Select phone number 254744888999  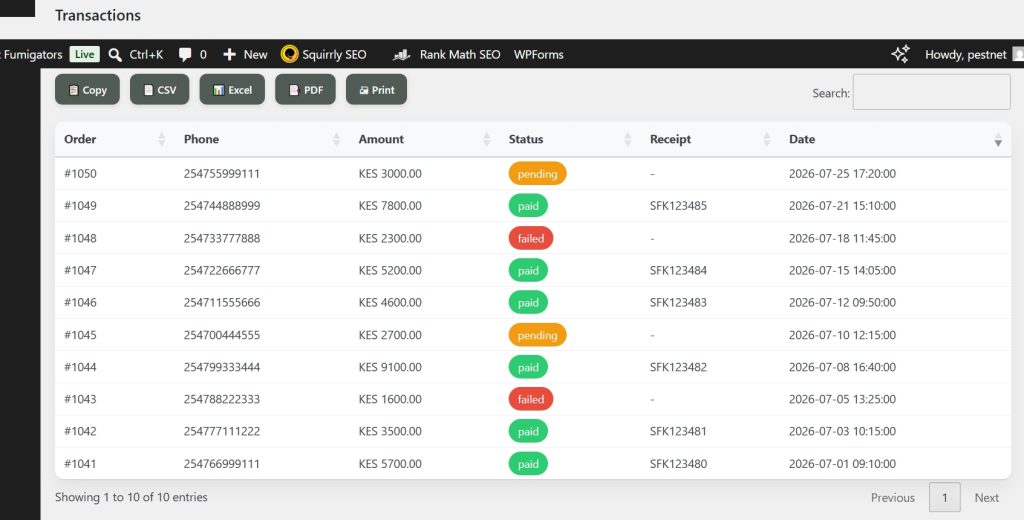pos(222,206)
